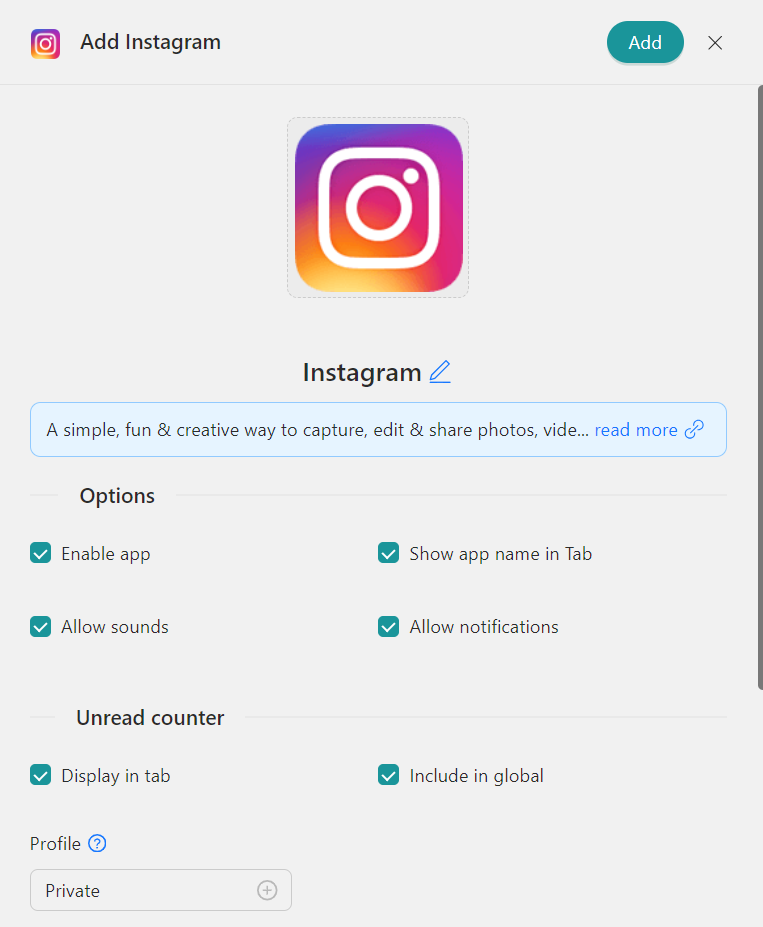Click the Add button
The image size is (763, 927).
(x=645, y=43)
